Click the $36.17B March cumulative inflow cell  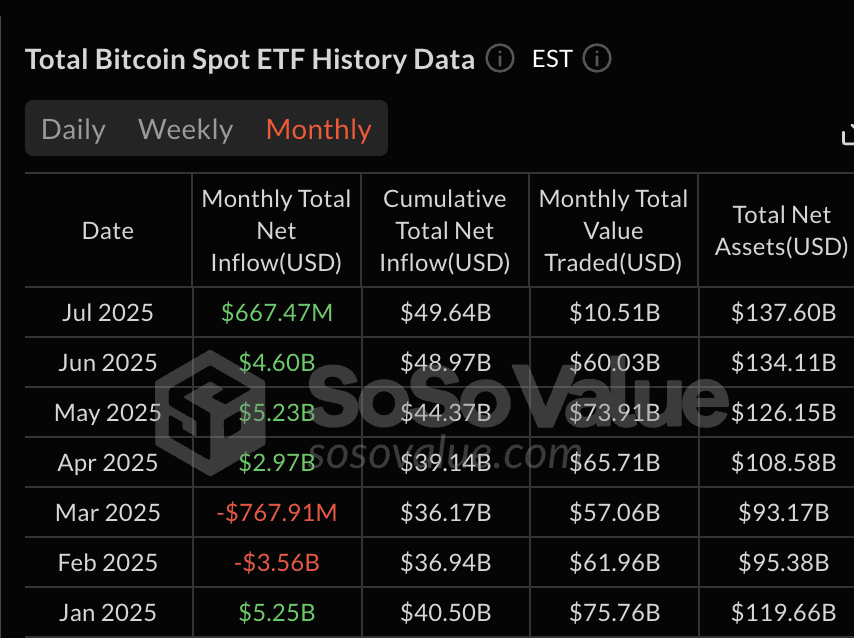pyautogui.click(x=446, y=513)
